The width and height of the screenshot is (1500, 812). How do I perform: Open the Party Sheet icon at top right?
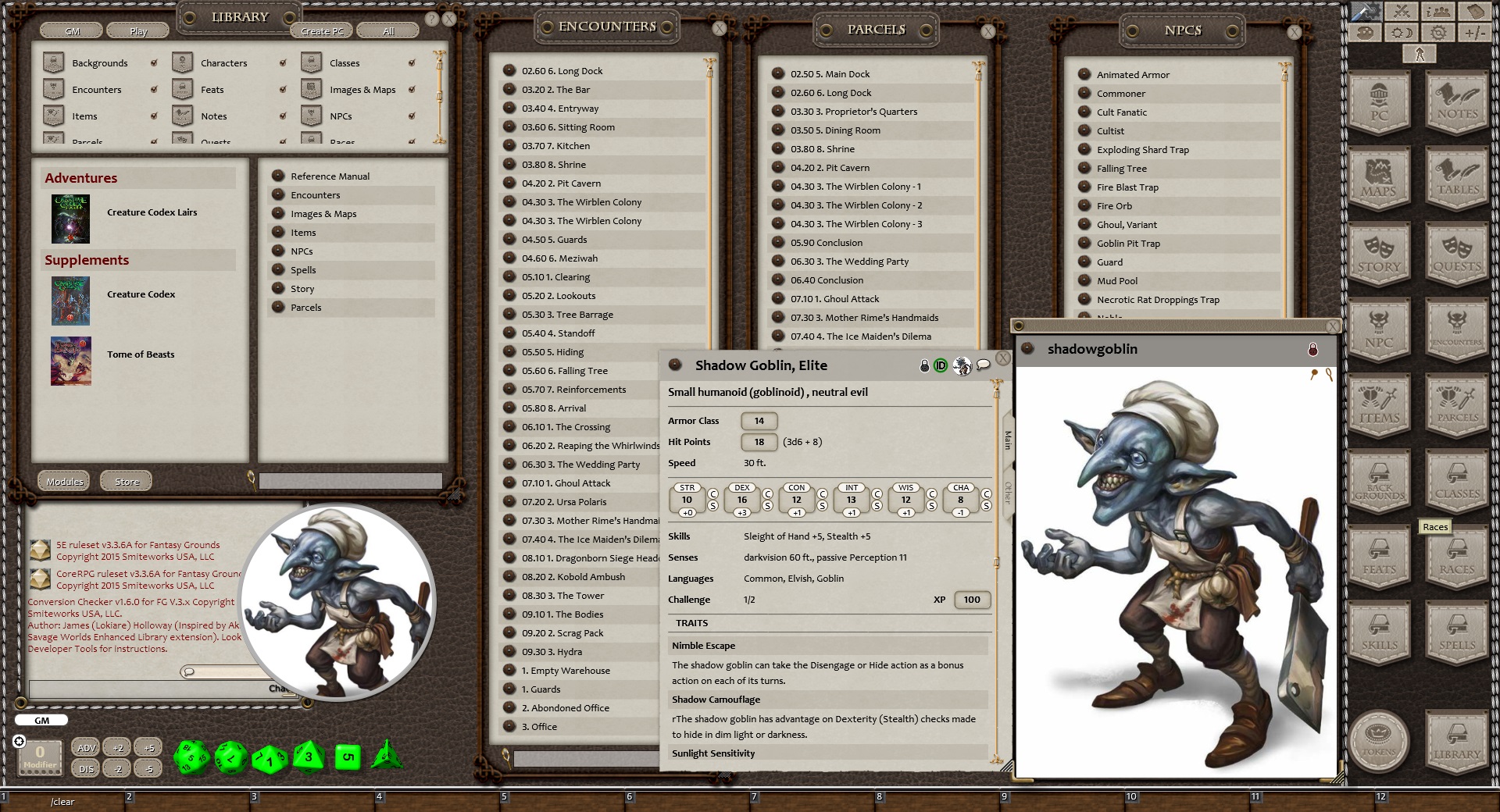point(1440,12)
